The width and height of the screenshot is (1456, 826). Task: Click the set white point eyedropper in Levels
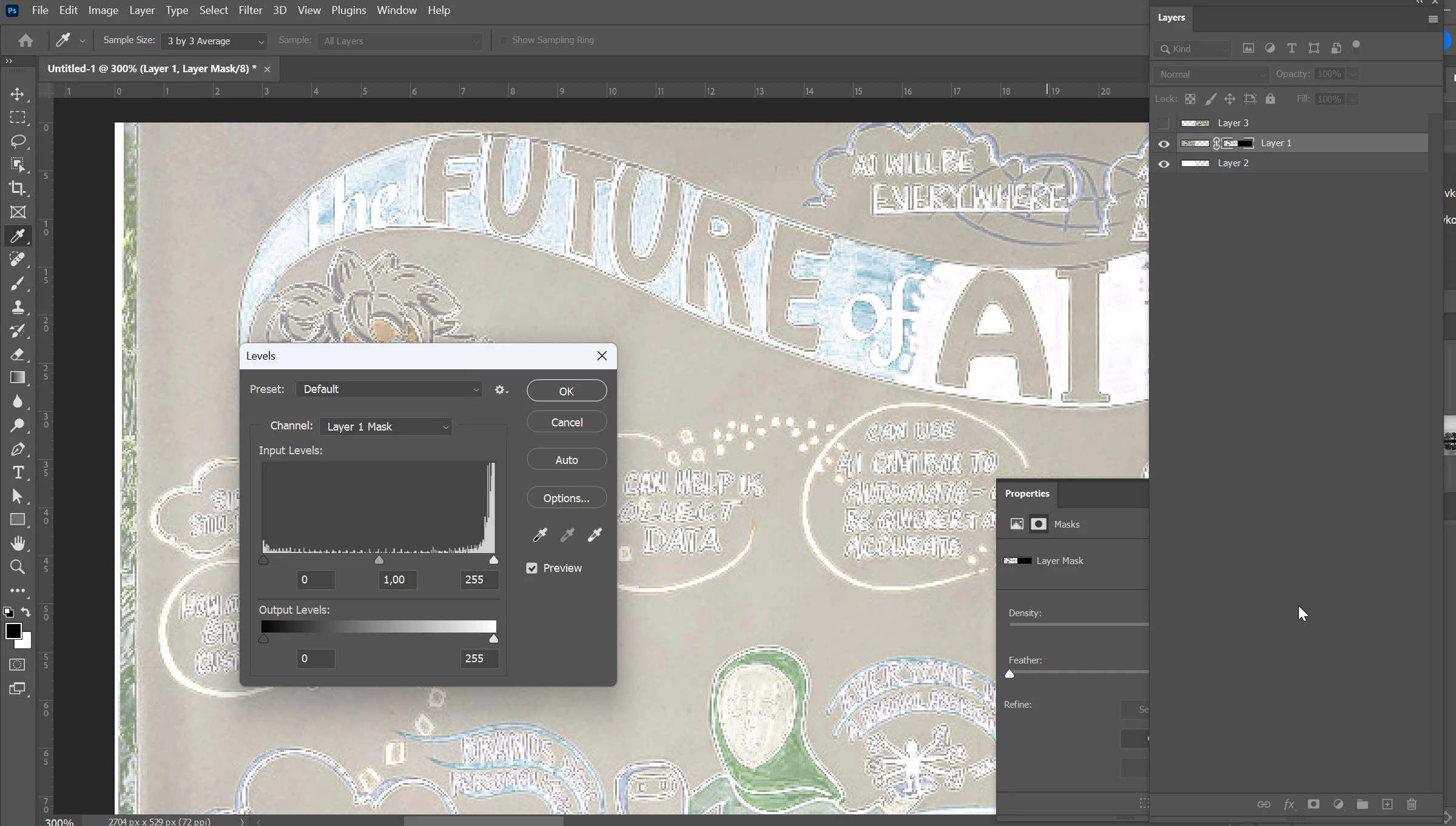595,534
